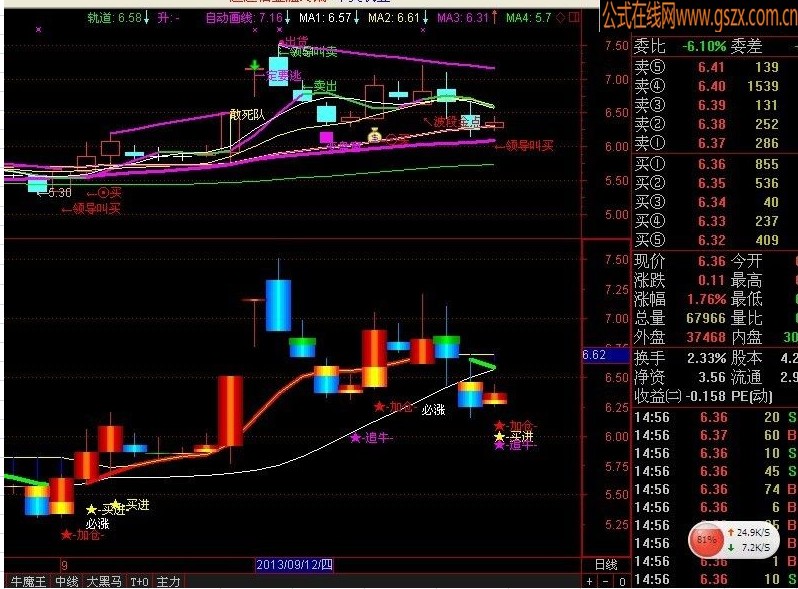Click the 出货 signal label at peak

tap(296, 41)
